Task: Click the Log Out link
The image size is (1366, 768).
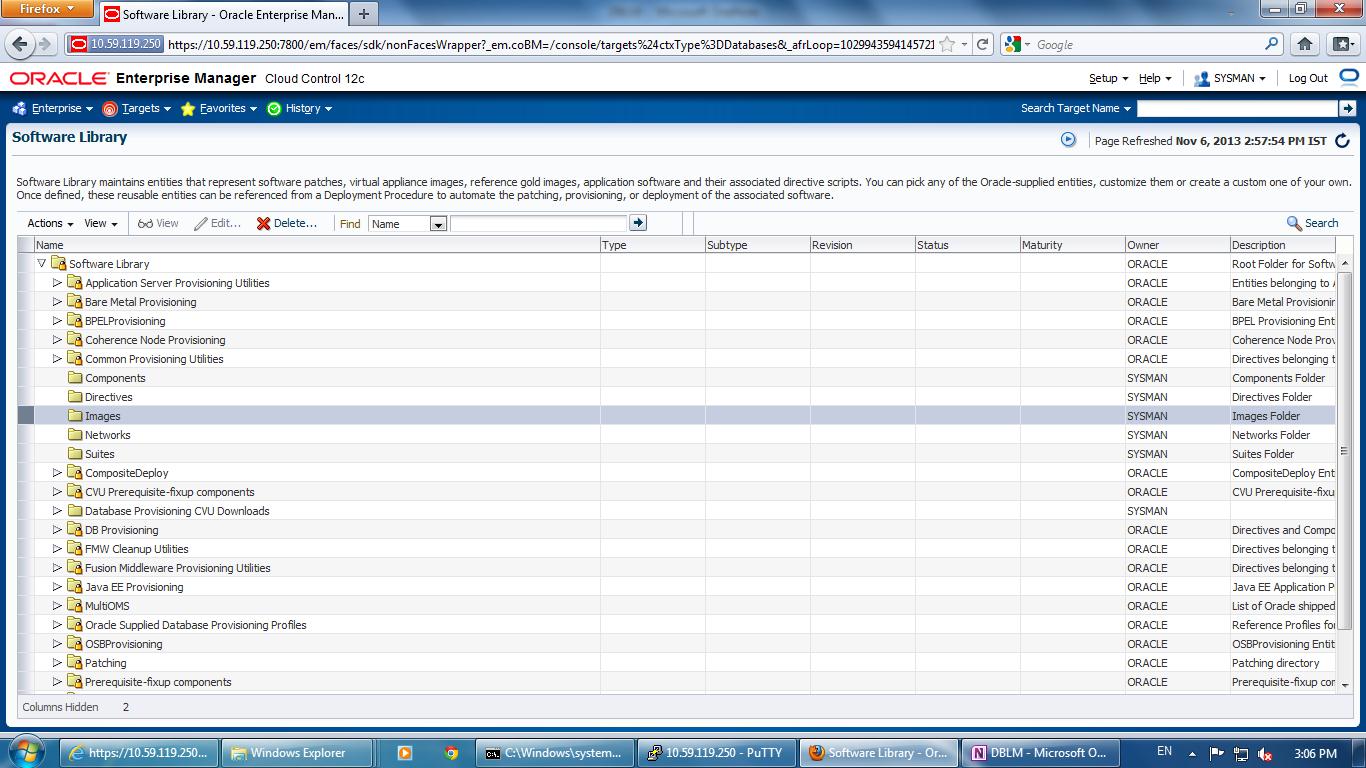Action: pos(1308,78)
